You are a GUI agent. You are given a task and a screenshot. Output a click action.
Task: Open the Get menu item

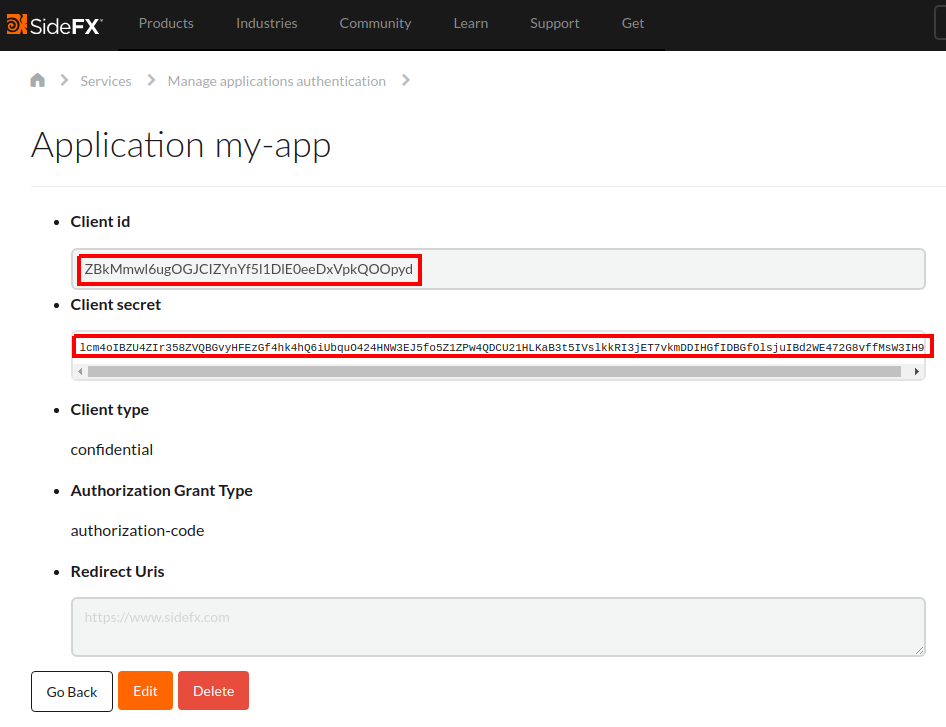point(633,23)
